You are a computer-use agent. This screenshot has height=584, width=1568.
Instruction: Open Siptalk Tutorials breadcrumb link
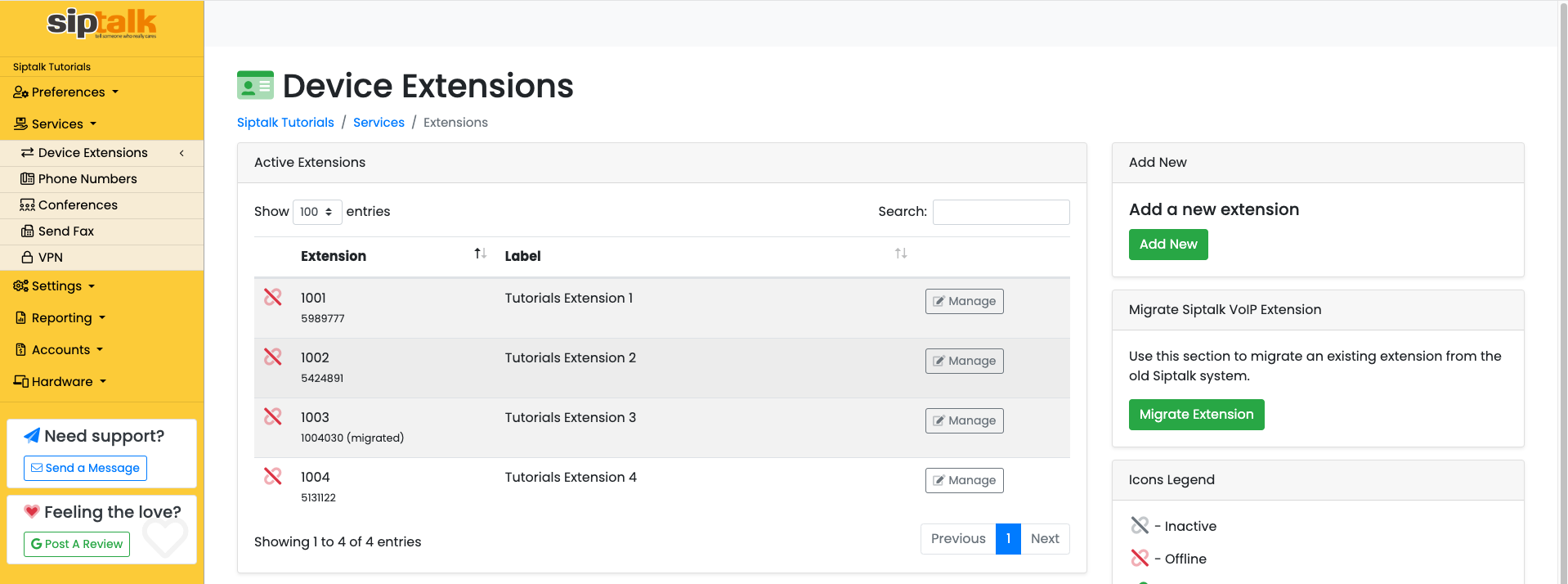pyautogui.click(x=285, y=123)
